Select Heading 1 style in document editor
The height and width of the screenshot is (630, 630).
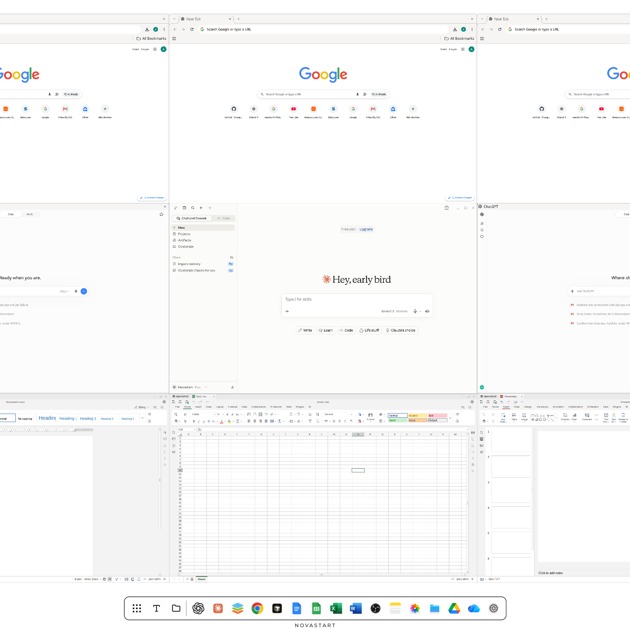tap(47, 418)
